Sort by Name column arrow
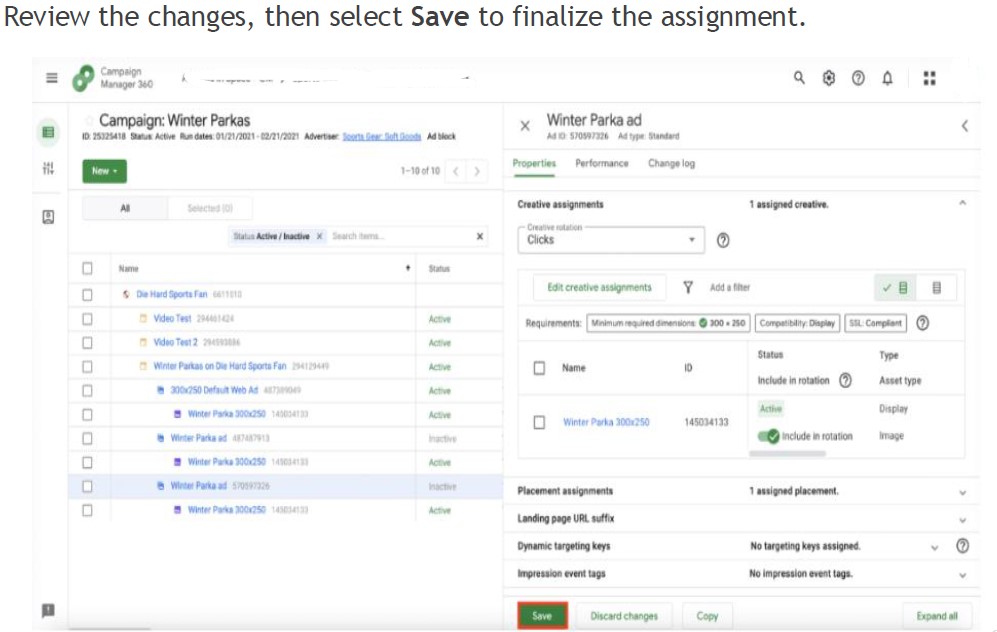 (x=408, y=268)
